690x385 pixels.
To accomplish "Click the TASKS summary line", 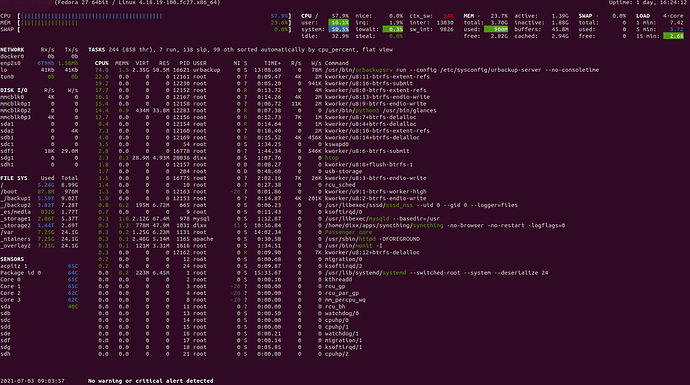I will tap(240, 50).
